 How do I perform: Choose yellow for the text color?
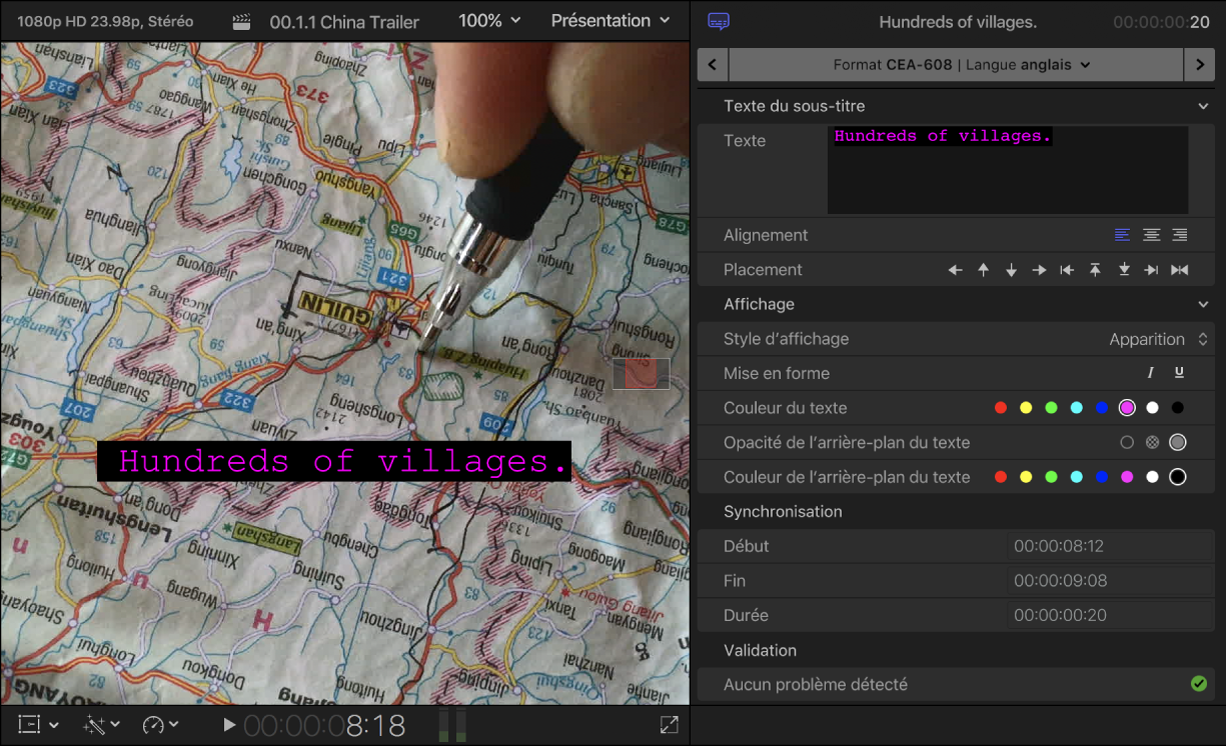pyautogui.click(x=1025, y=407)
